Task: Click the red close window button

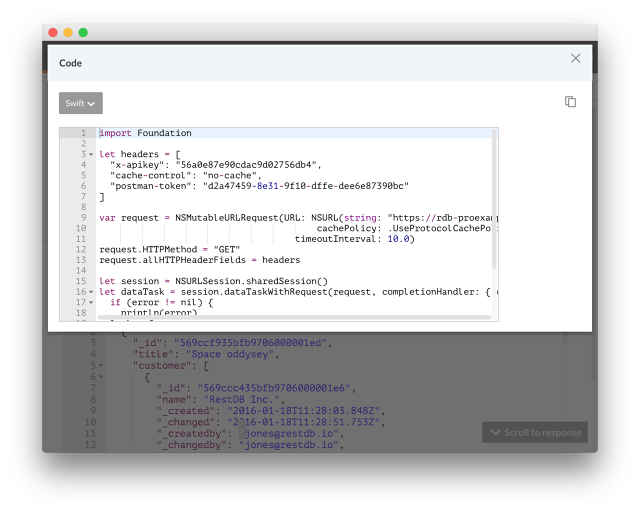Action: coord(53,32)
